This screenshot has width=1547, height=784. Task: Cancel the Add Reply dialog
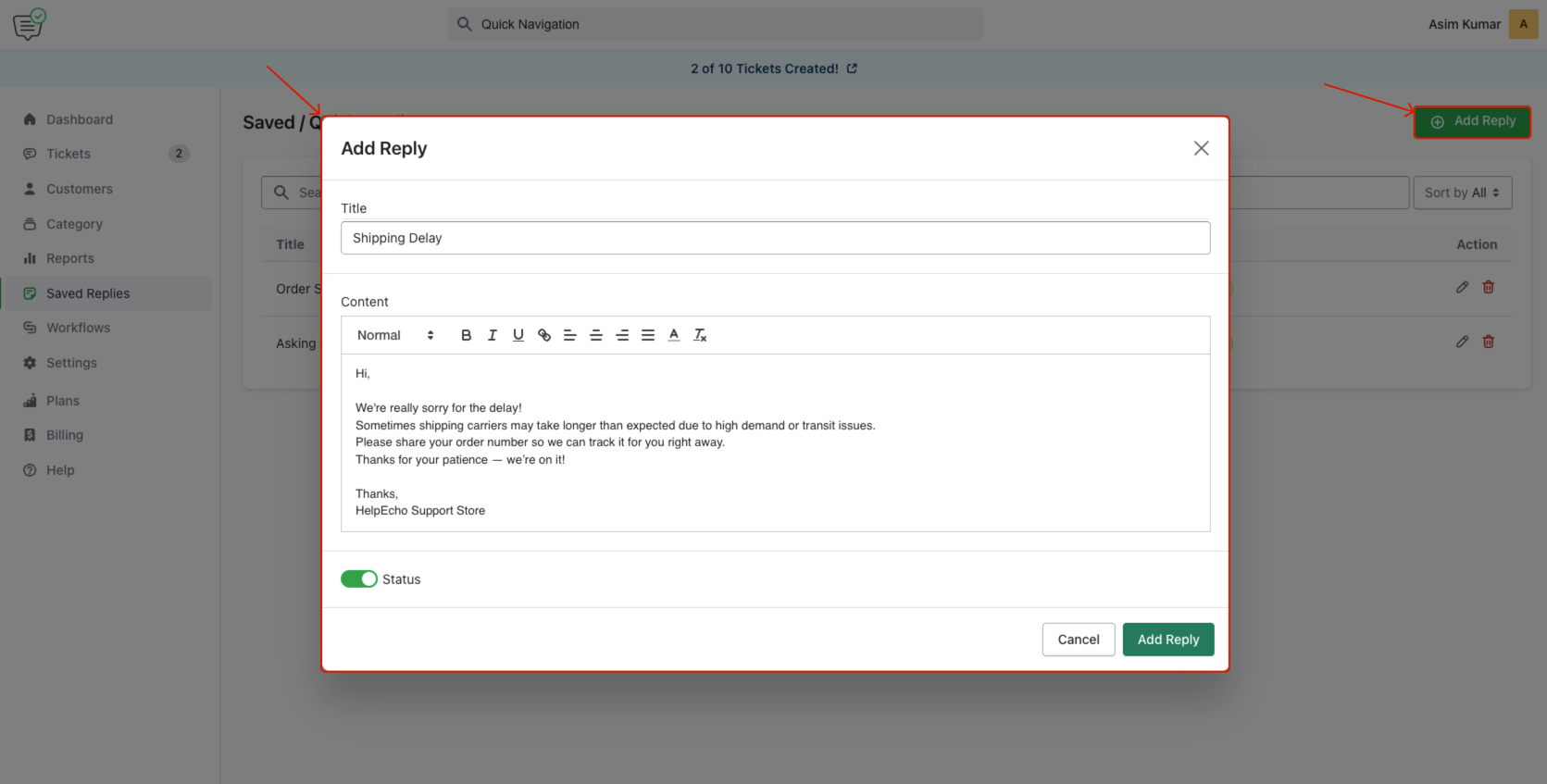click(x=1078, y=640)
